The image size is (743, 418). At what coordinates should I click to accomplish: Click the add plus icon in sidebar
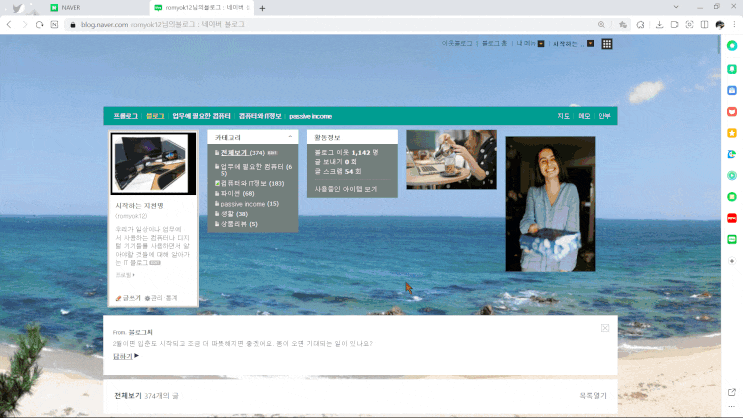pos(732,261)
